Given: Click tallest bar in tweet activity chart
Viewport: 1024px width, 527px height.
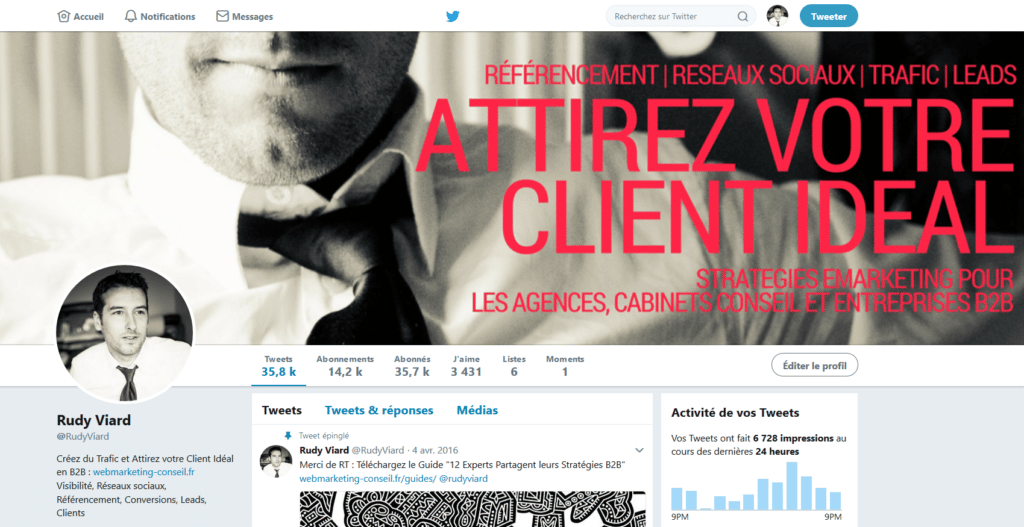Looking at the screenshot, I should [x=792, y=486].
